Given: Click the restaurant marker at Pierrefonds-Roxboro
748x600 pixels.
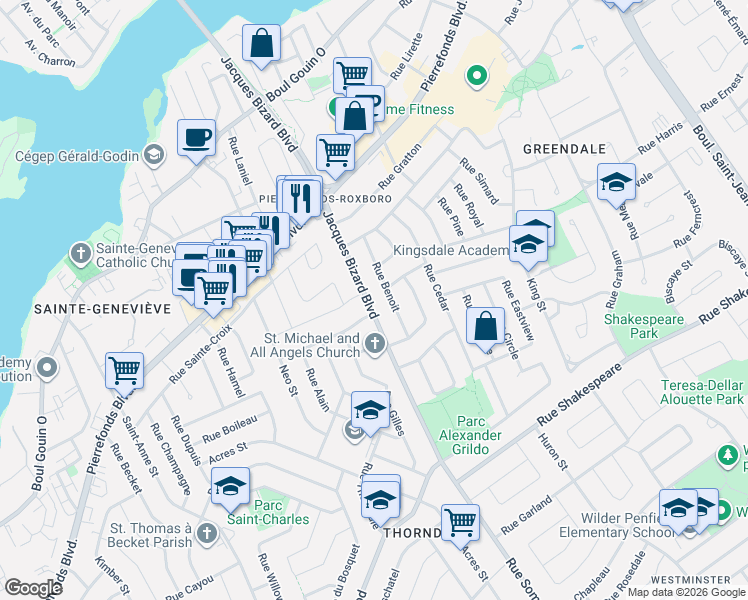Looking at the screenshot, I should click(x=301, y=198).
